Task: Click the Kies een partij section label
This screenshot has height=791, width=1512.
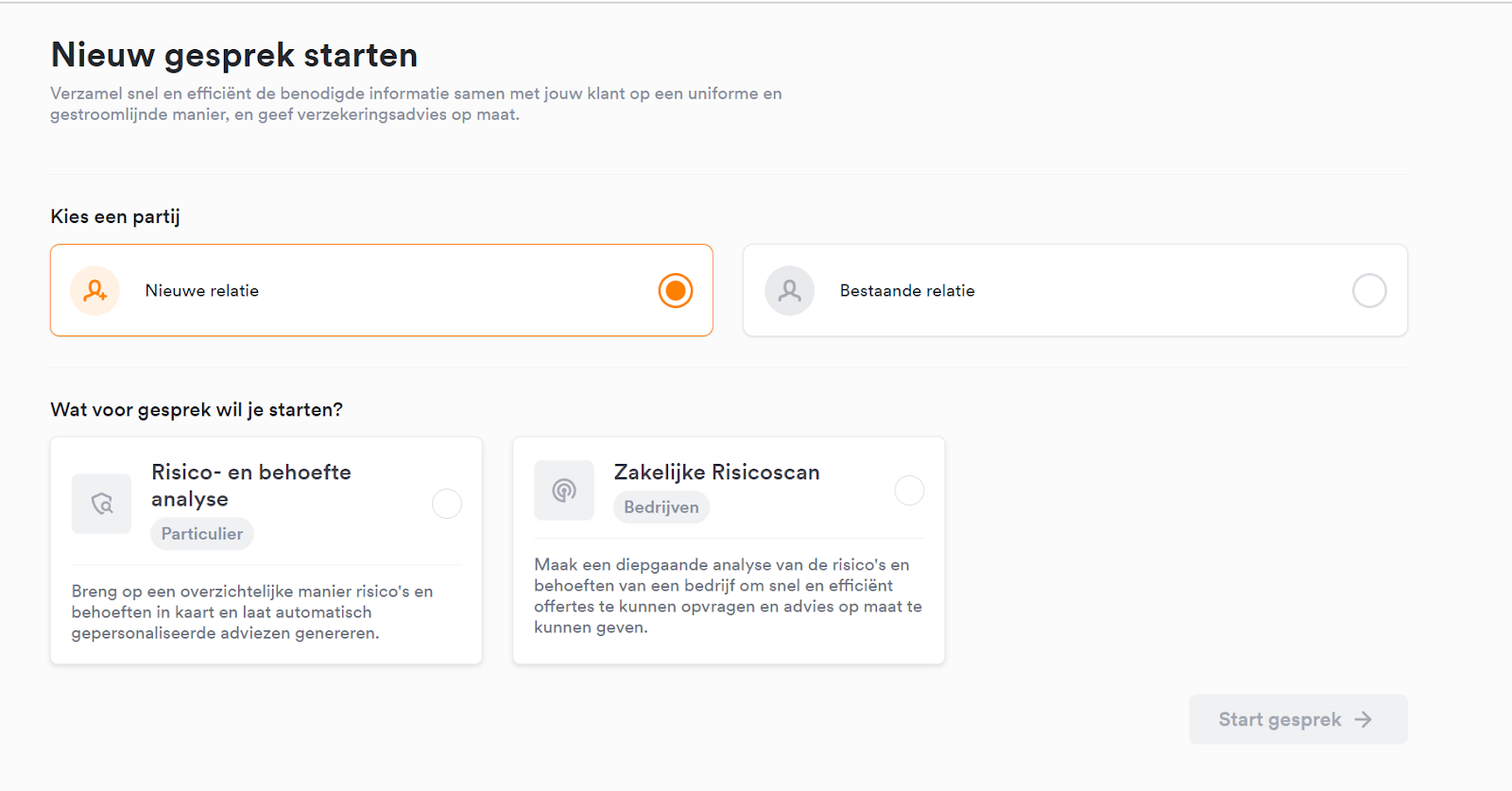Action: tap(115, 216)
